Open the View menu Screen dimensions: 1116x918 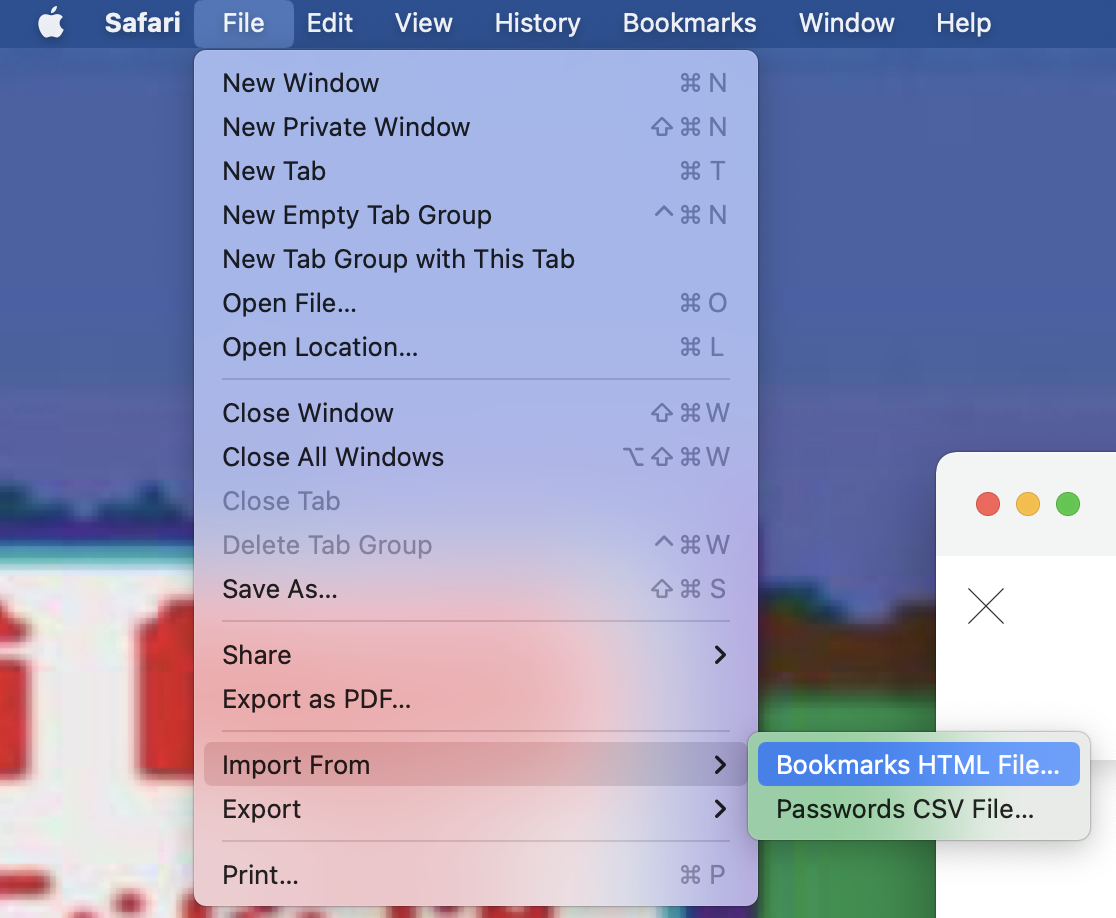(x=423, y=23)
